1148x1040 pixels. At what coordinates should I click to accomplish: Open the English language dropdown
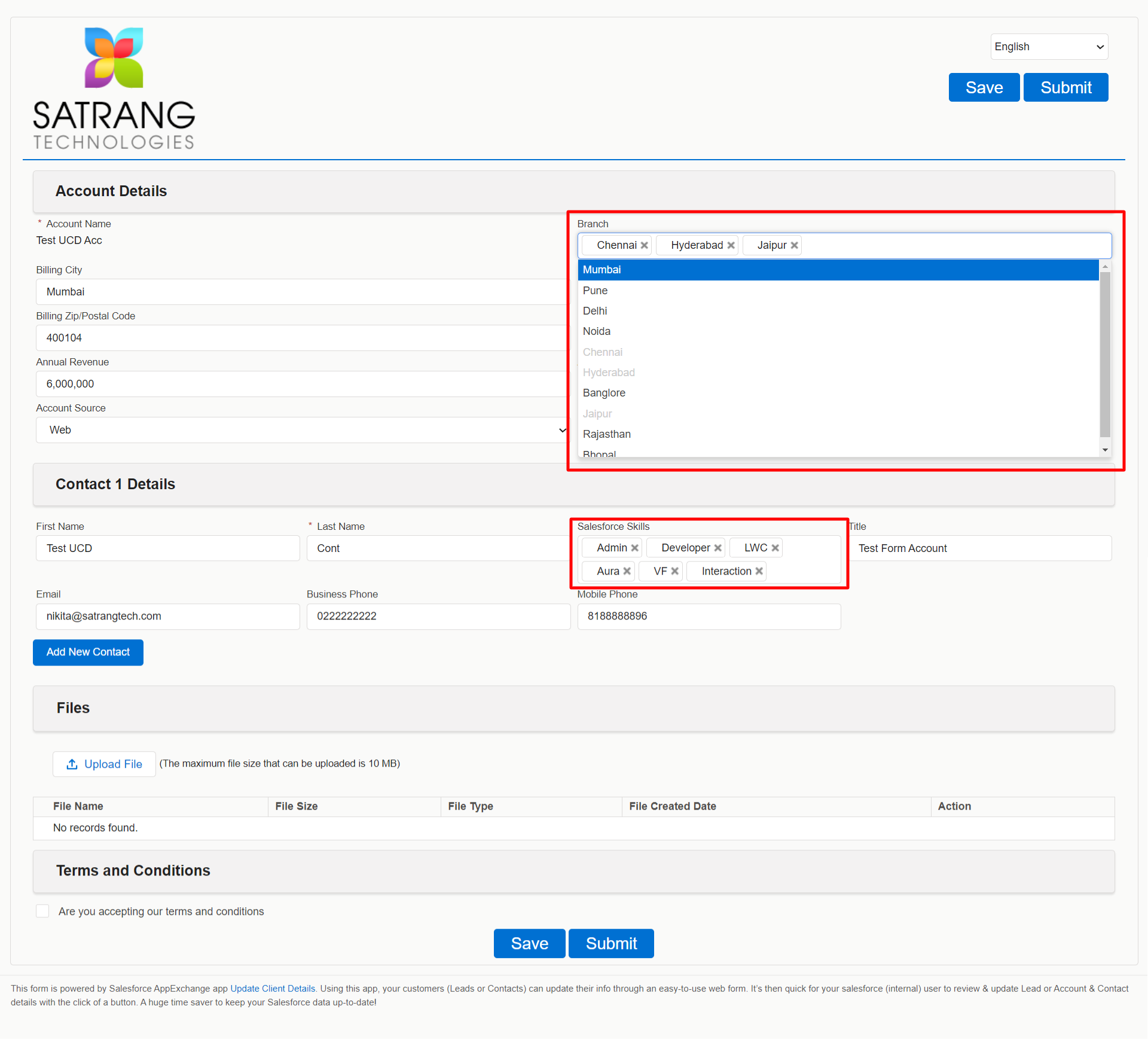[x=1049, y=47]
